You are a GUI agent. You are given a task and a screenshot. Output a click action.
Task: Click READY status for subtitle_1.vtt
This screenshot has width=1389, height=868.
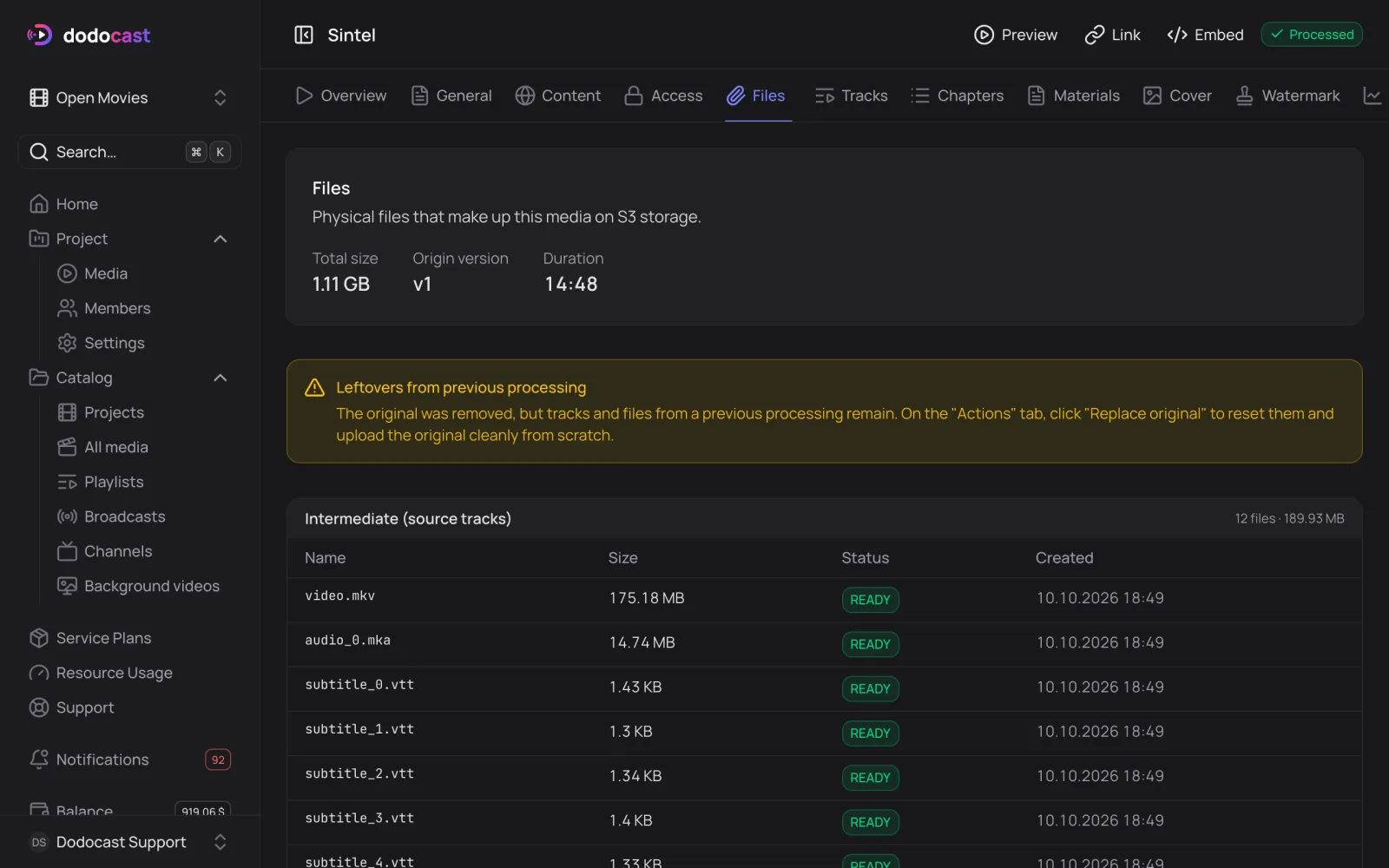pos(871,733)
